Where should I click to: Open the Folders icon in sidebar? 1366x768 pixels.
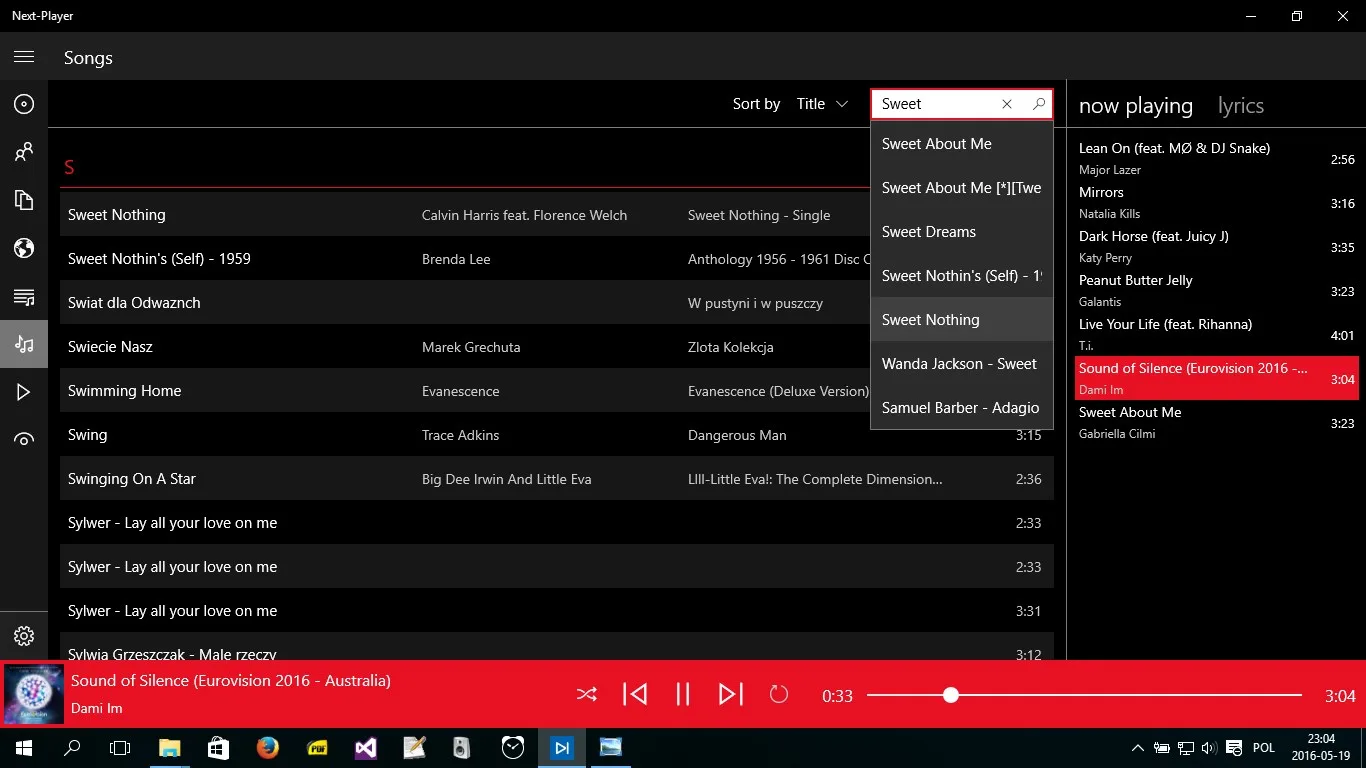click(x=24, y=200)
